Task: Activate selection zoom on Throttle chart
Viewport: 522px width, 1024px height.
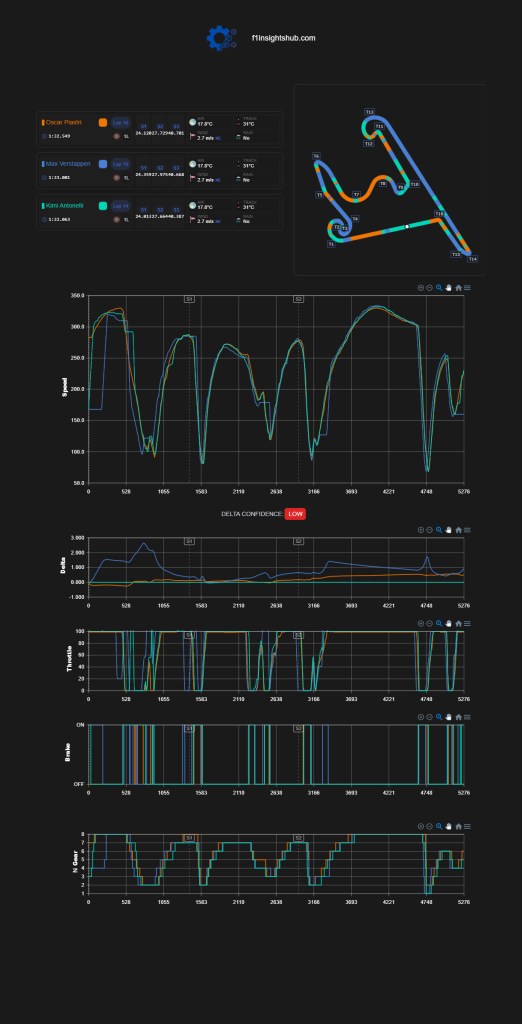Action: (x=439, y=624)
